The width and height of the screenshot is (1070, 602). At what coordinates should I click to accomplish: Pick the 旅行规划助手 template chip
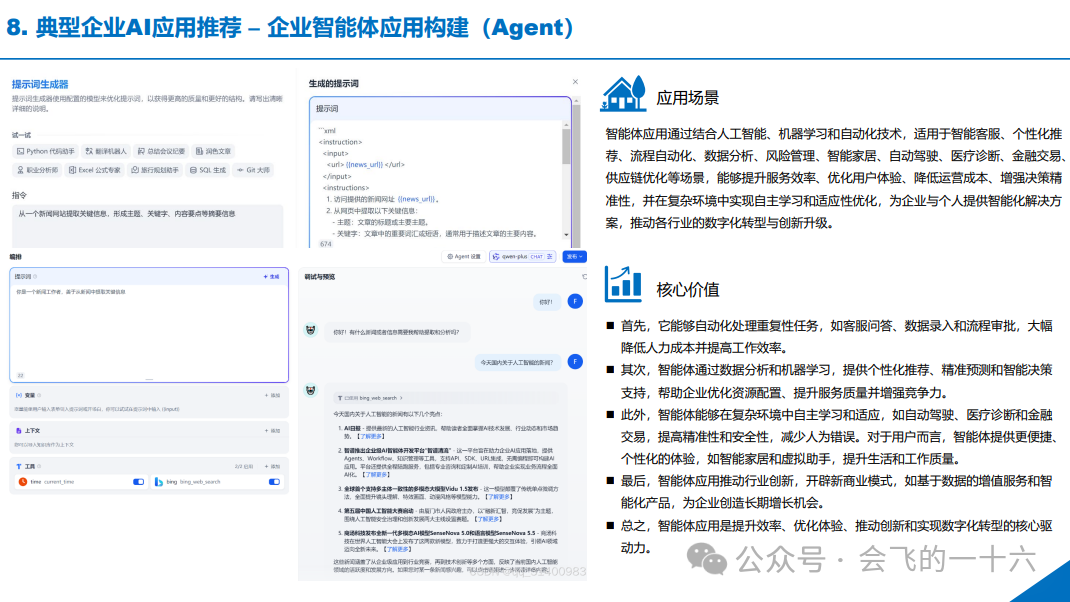(x=155, y=170)
